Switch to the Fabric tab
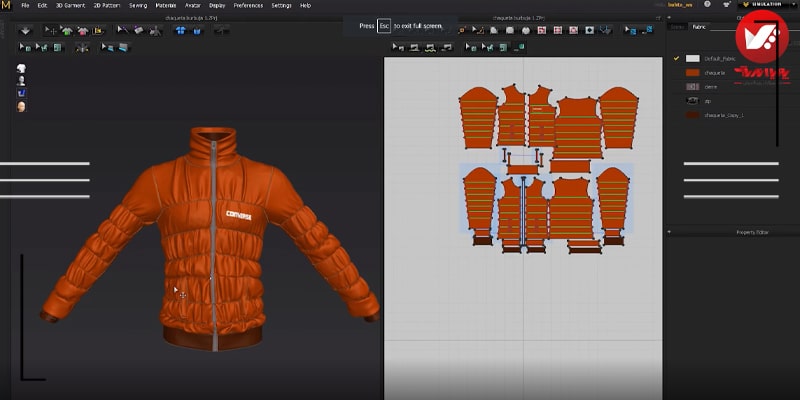 [x=698, y=27]
